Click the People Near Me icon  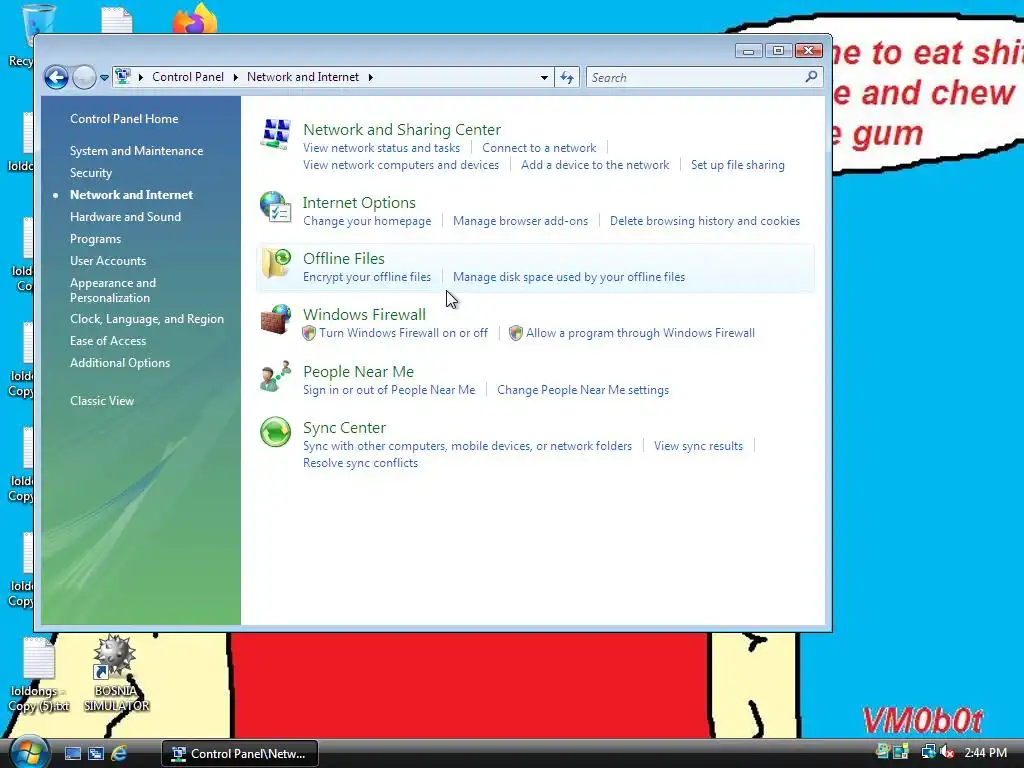click(276, 376)
